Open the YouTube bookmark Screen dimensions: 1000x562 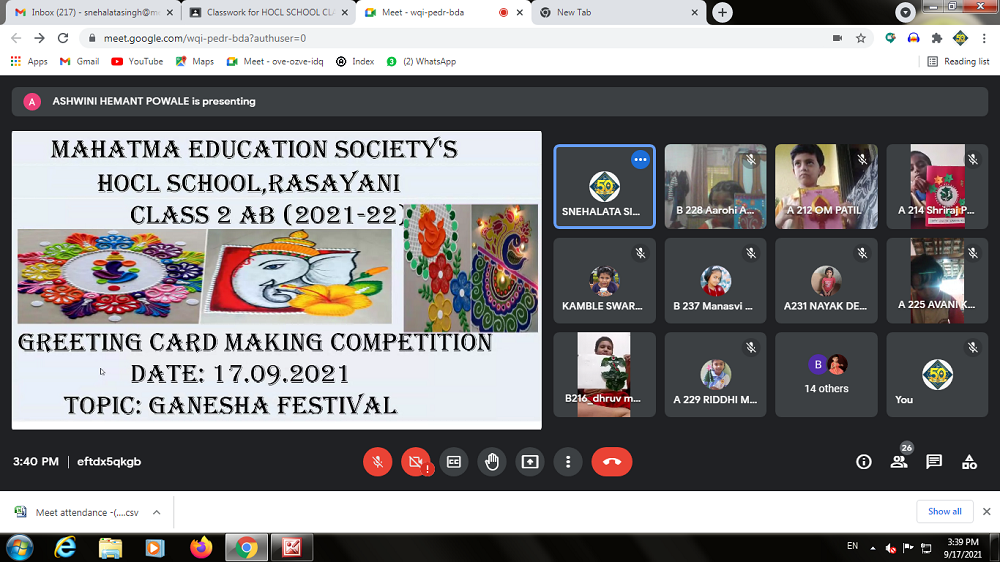137,61
